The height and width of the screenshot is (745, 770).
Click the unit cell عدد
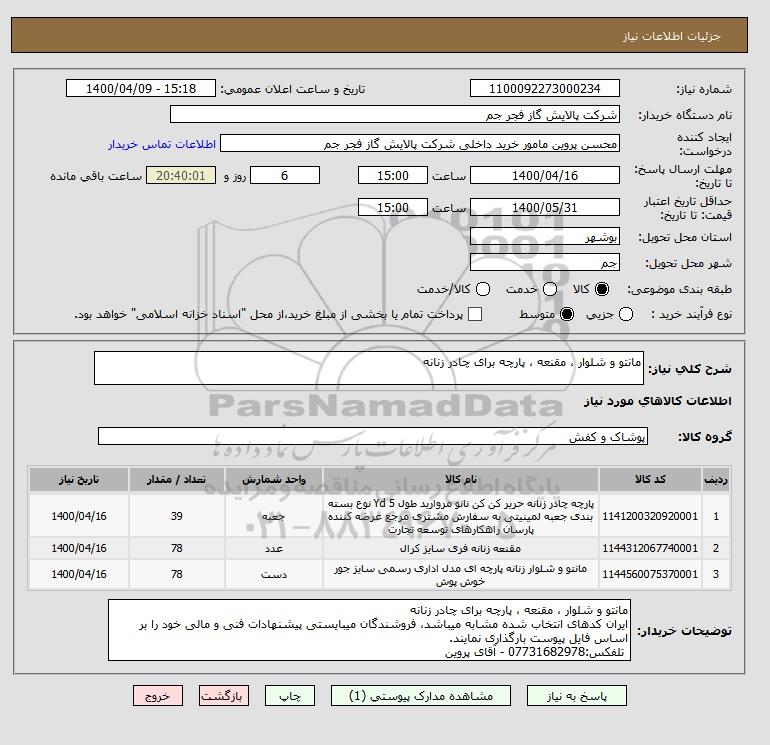(x=274, y=548)
